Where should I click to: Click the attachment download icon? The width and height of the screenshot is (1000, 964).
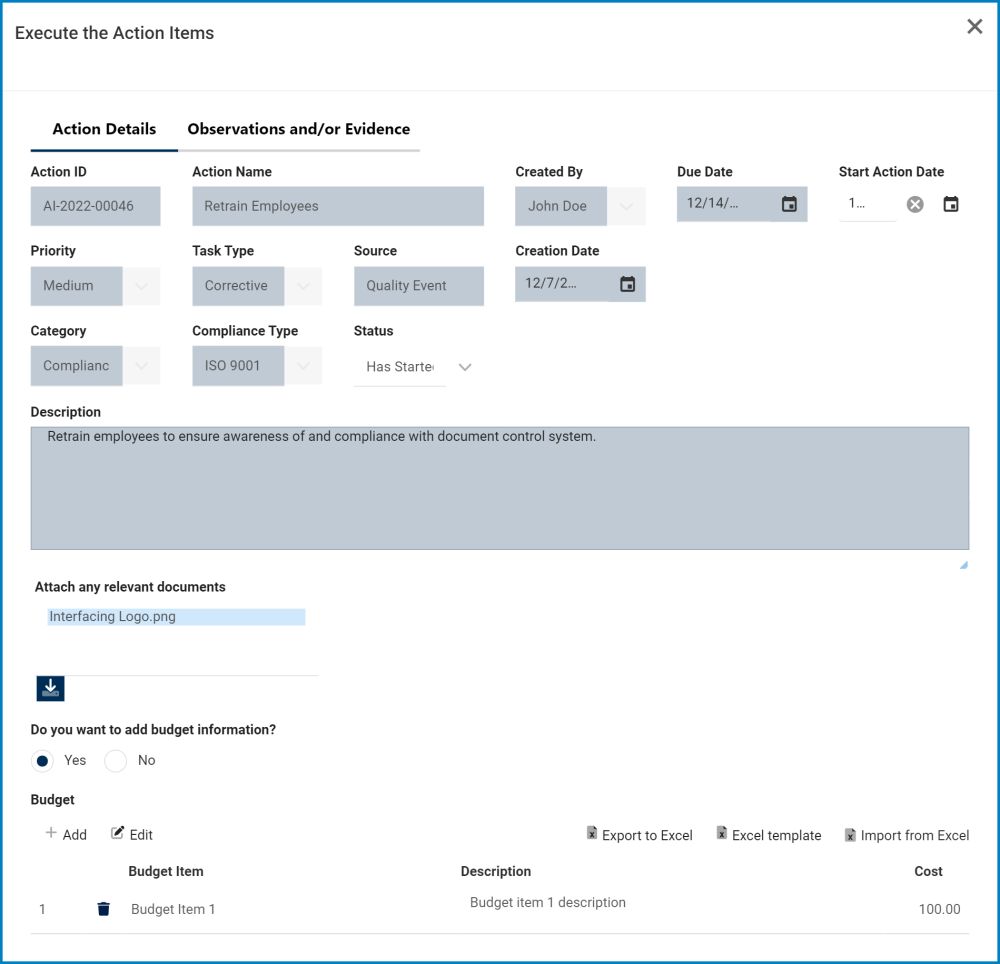click(x=50, y=688)
